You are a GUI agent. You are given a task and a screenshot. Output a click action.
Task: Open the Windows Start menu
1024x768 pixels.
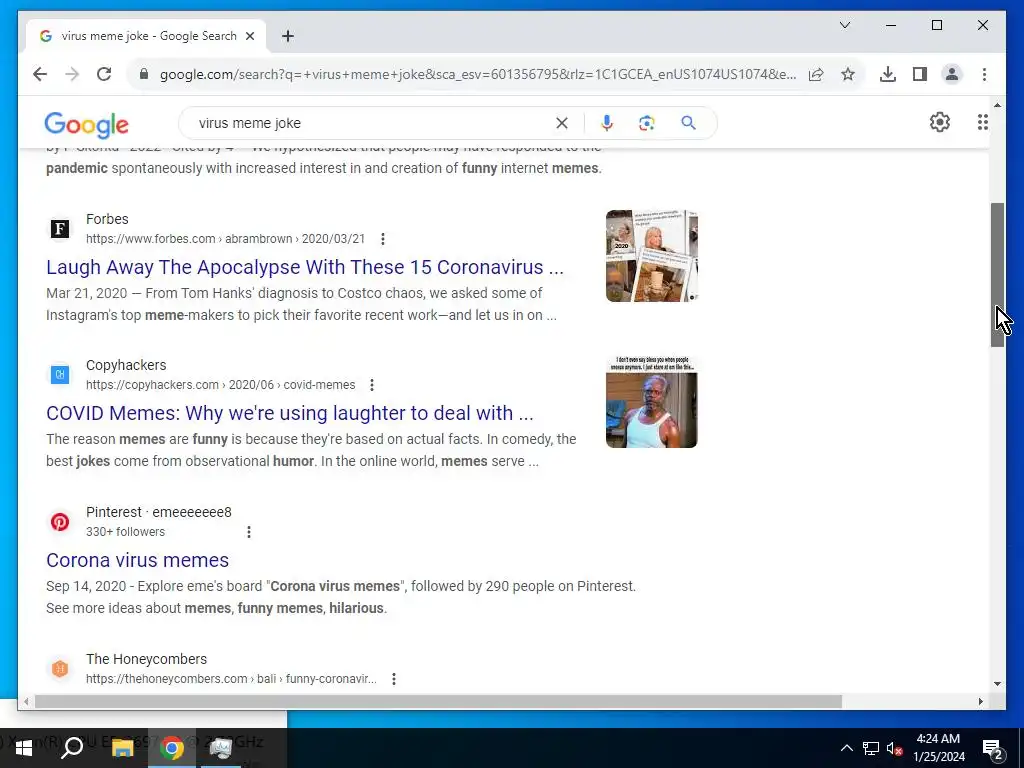(24, 748)
